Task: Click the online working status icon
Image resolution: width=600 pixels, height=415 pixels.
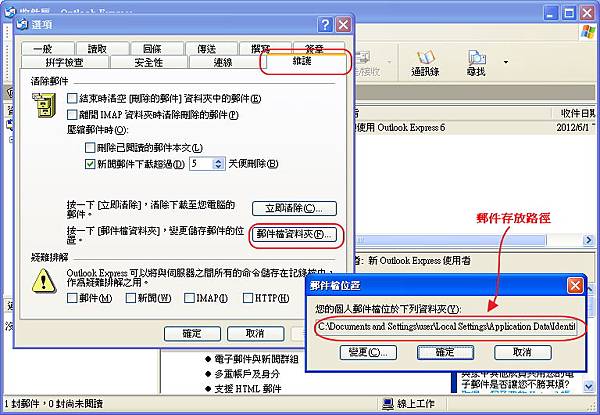Action: coord(388,404)
